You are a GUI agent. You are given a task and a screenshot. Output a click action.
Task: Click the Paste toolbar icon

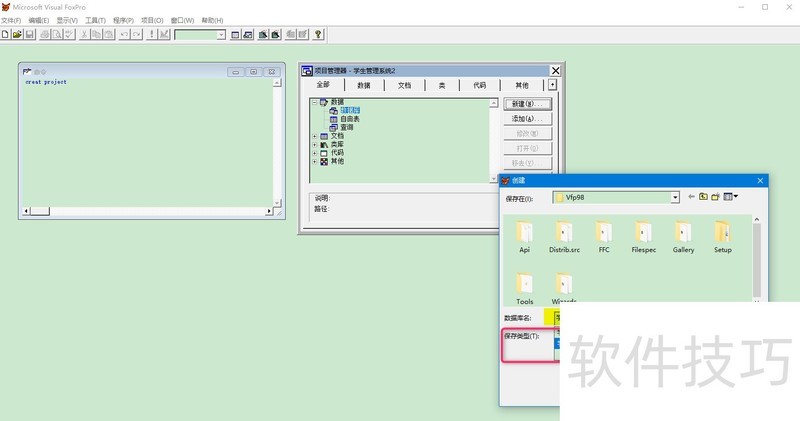coord(109,34)
